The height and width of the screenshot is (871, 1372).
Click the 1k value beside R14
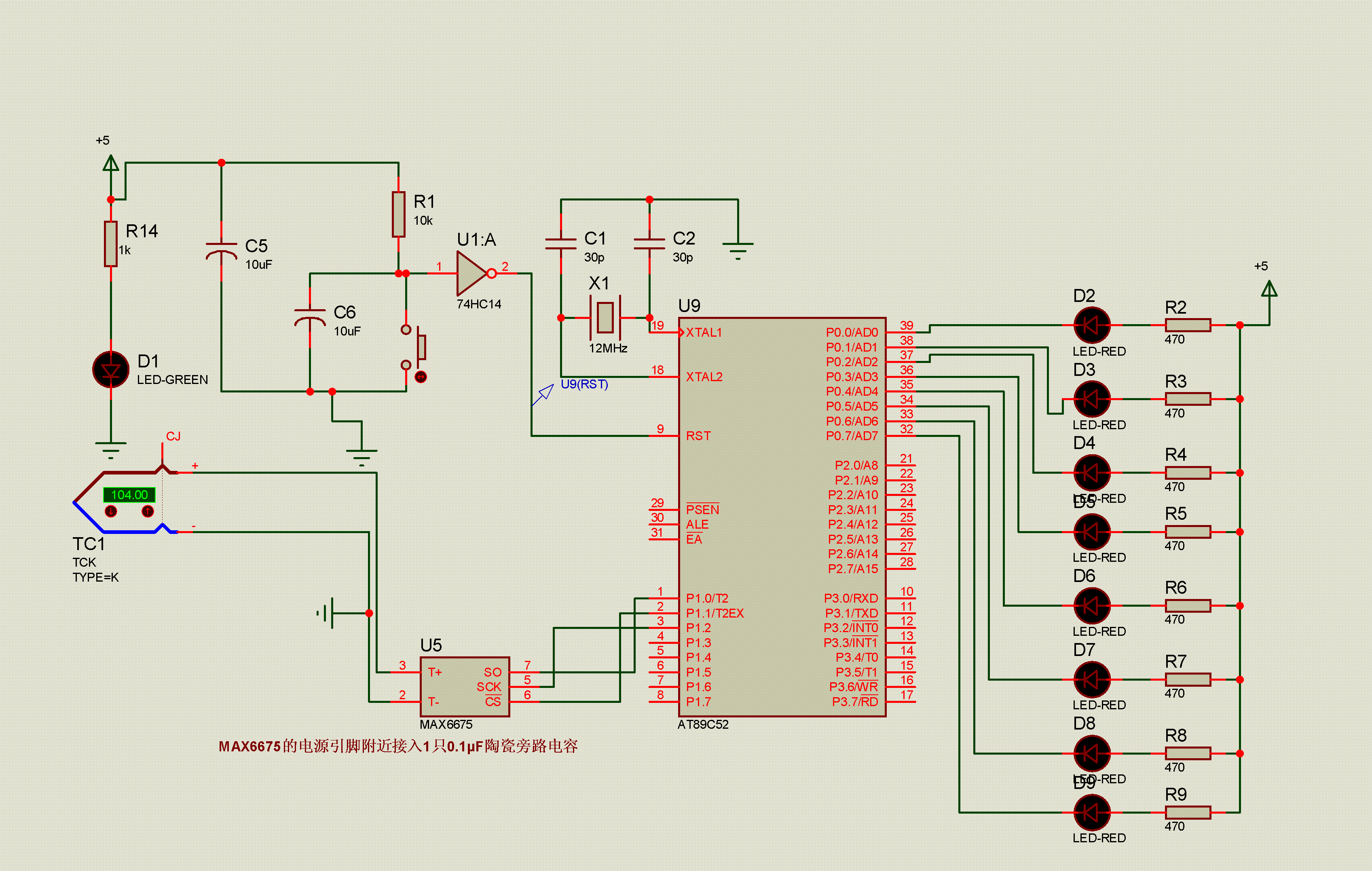pos(124,250)
